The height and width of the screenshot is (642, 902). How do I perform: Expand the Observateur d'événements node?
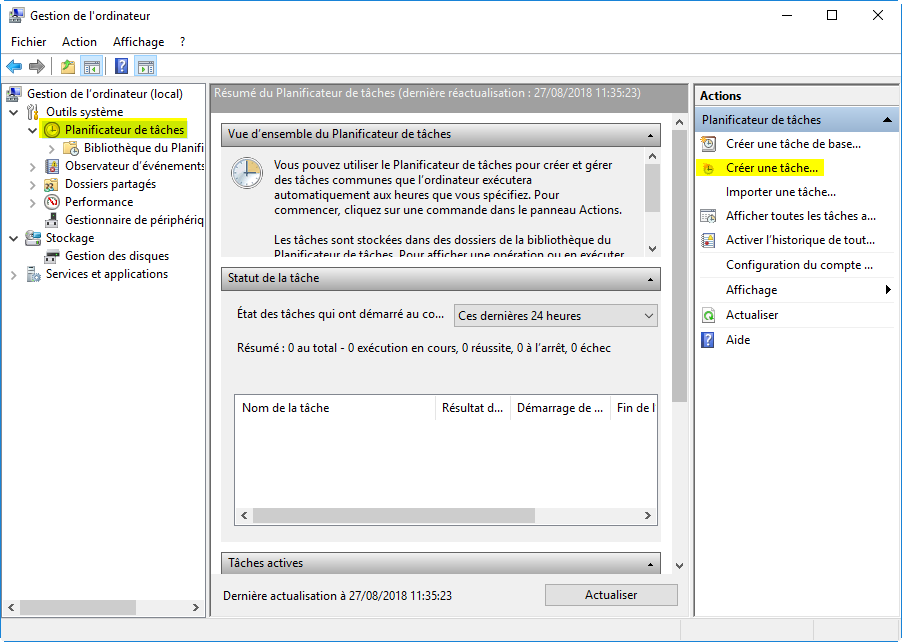(33, 167)
